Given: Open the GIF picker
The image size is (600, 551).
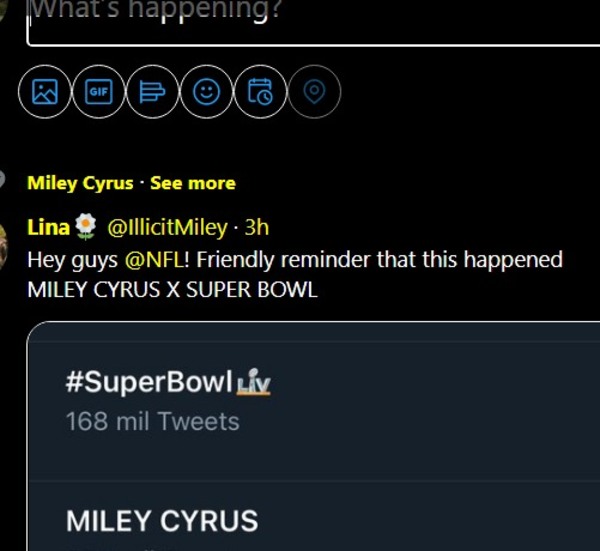Looking at the screenshot, I should coord(99,93).
